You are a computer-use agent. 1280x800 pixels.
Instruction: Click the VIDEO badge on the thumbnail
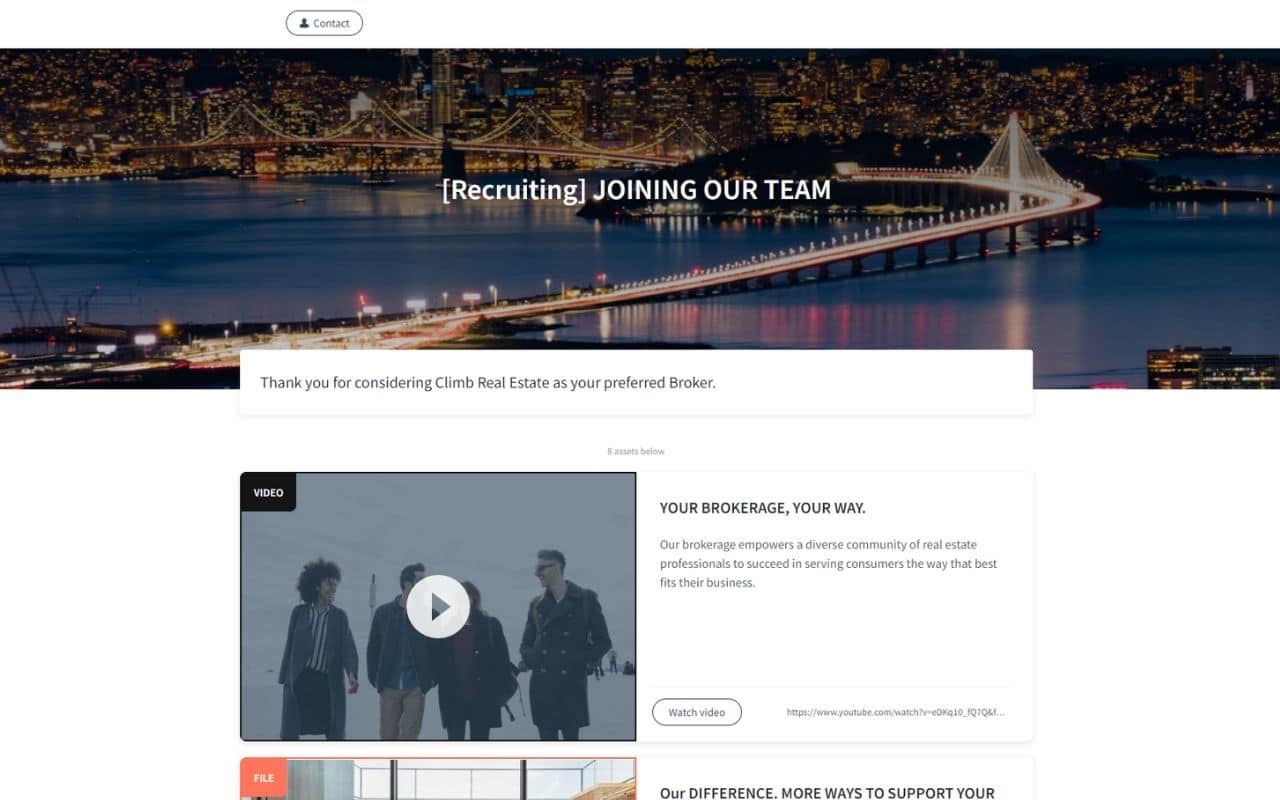(268, 492)
